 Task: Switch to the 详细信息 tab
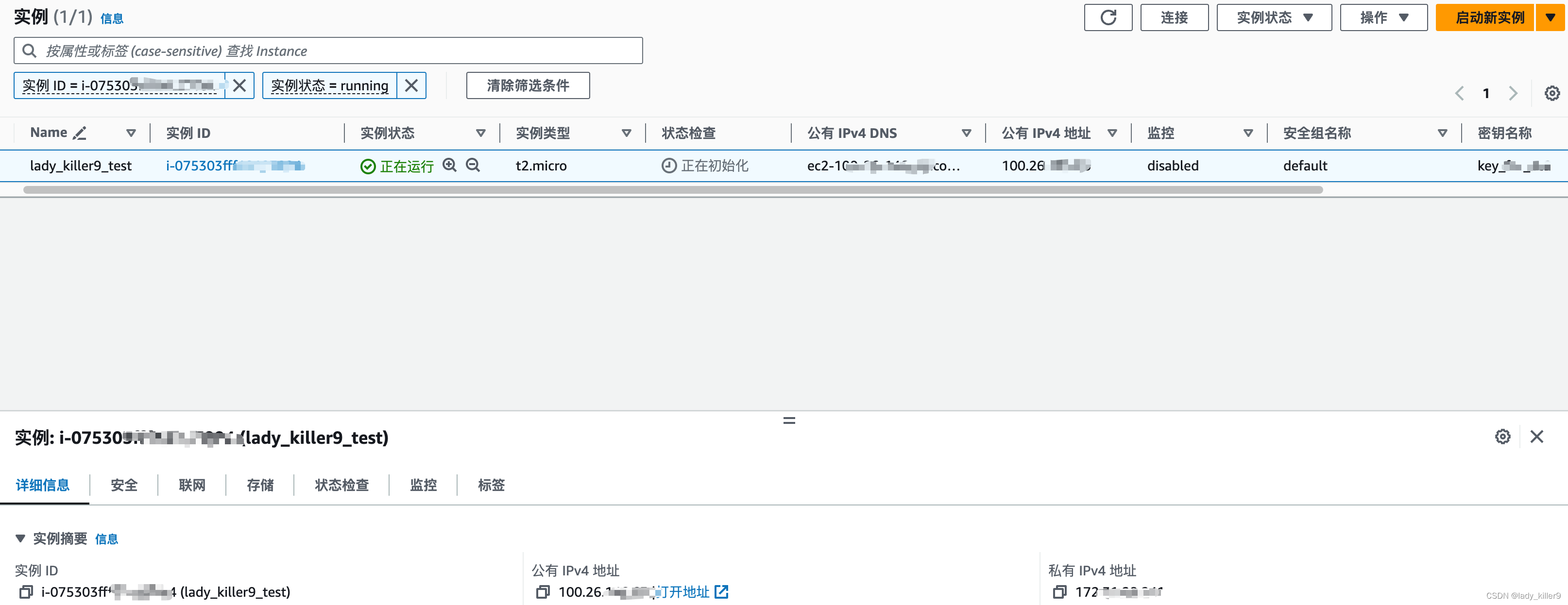click(43, 485)
